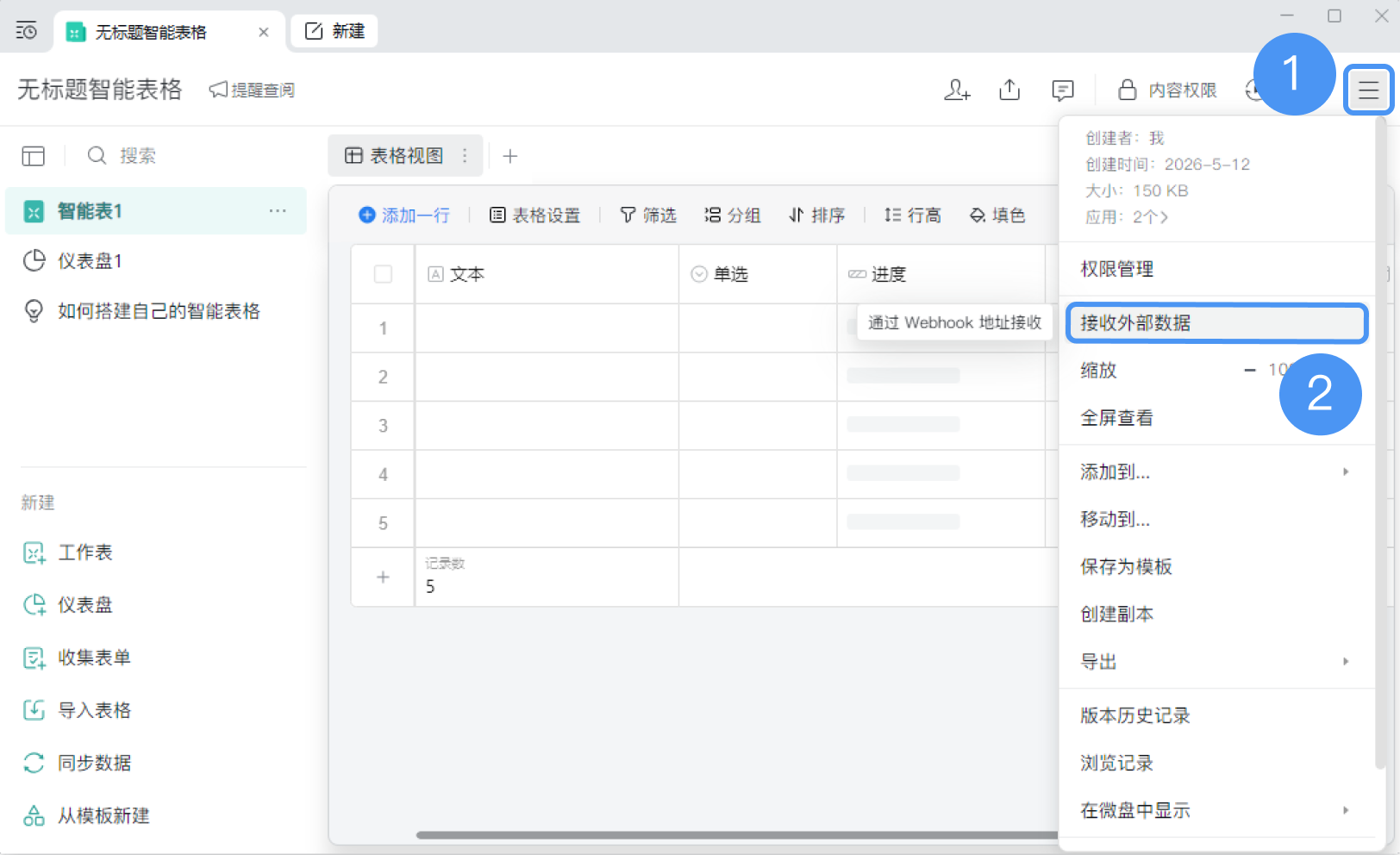
Task: Click zoom out minus next to 缩放
Action: coord(1249,370)
